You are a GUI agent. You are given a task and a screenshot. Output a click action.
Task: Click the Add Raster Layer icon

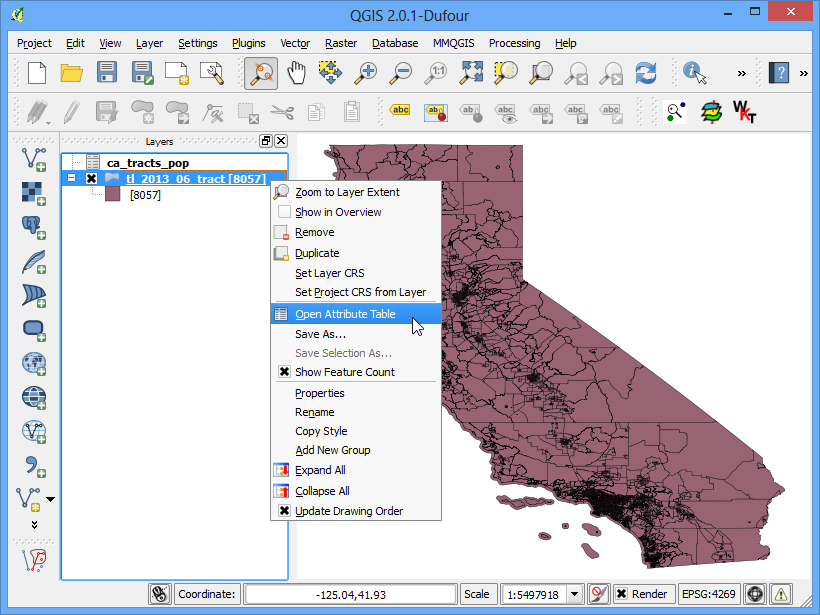pos(34,193)
